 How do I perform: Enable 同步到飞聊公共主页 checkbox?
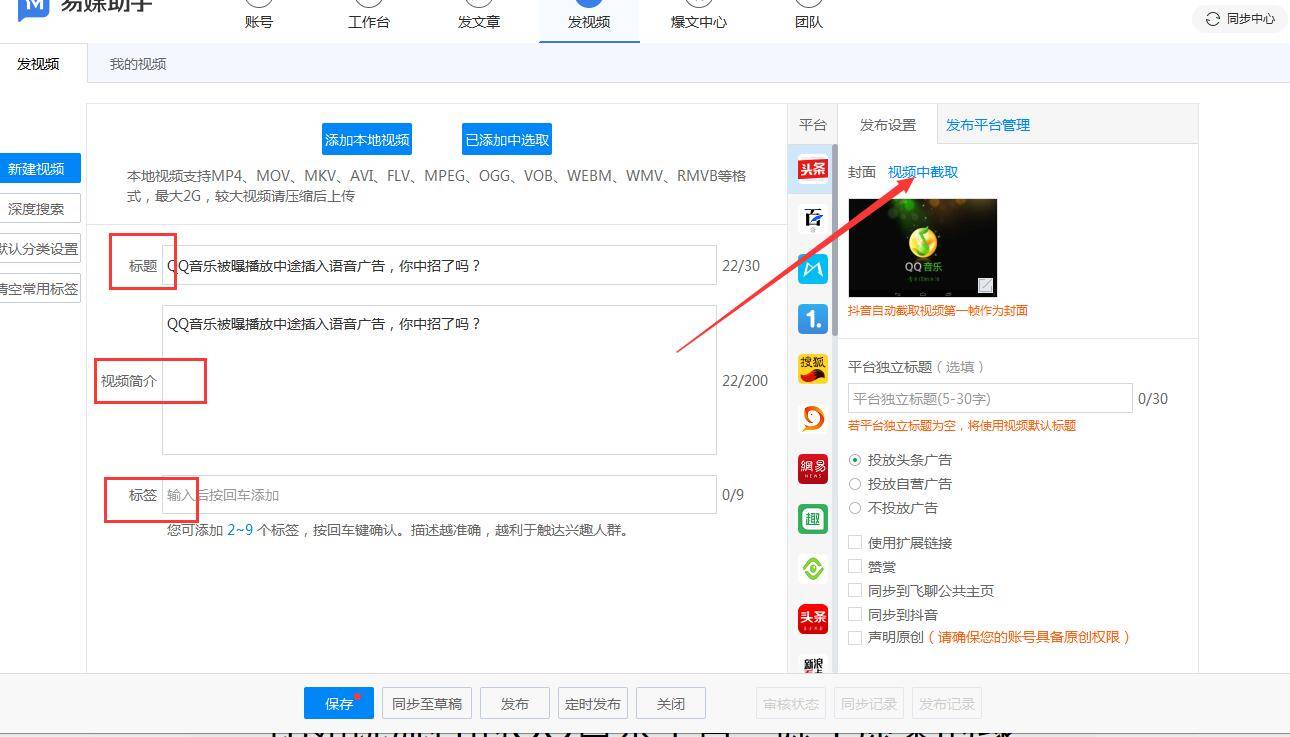click(855, 590)
